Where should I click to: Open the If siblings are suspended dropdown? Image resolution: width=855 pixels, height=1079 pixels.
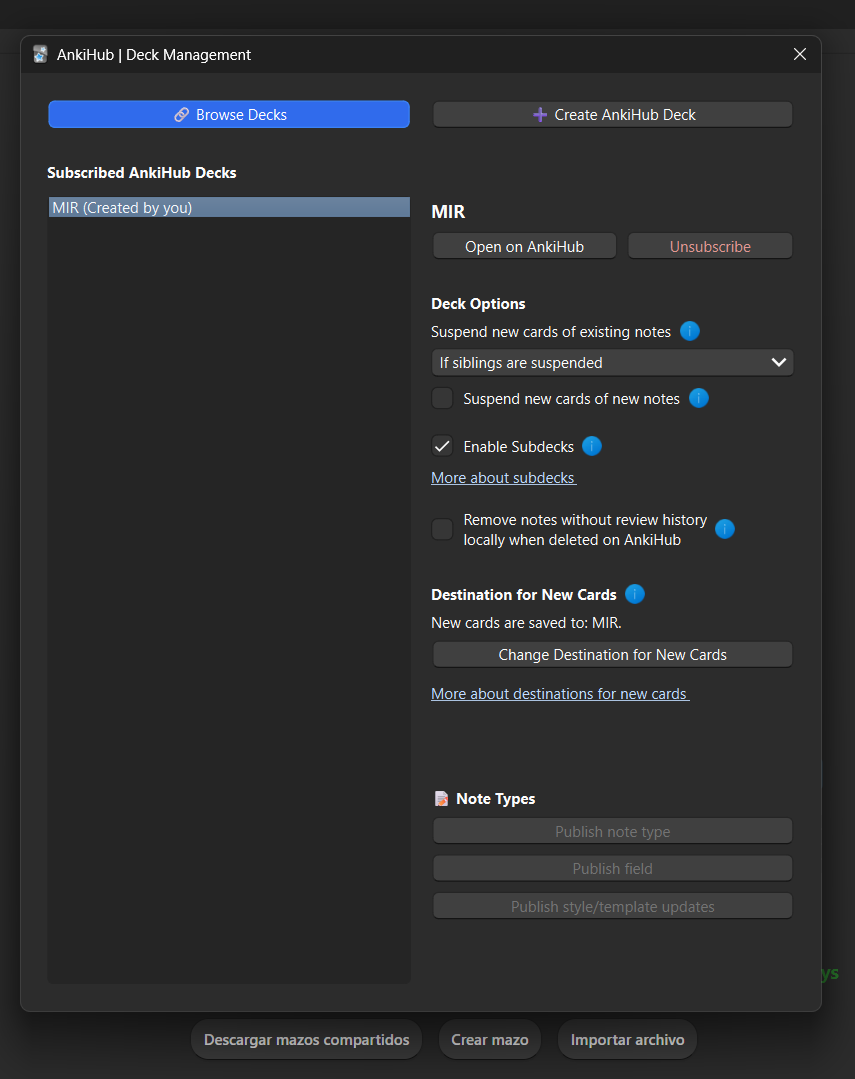612,363
